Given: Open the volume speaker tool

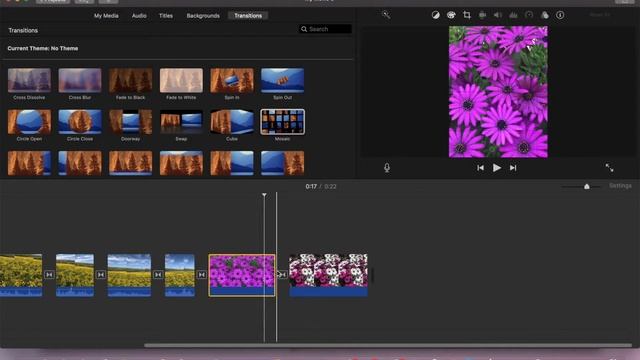Looking at the screenshot, I should click(x=498, y=15).
